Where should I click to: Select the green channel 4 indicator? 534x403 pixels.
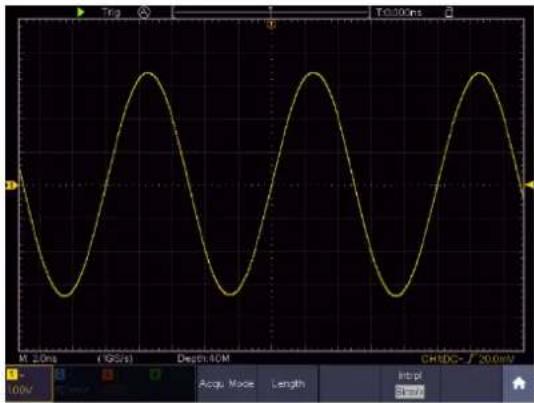pyautogui.click(x=155, y=375)
